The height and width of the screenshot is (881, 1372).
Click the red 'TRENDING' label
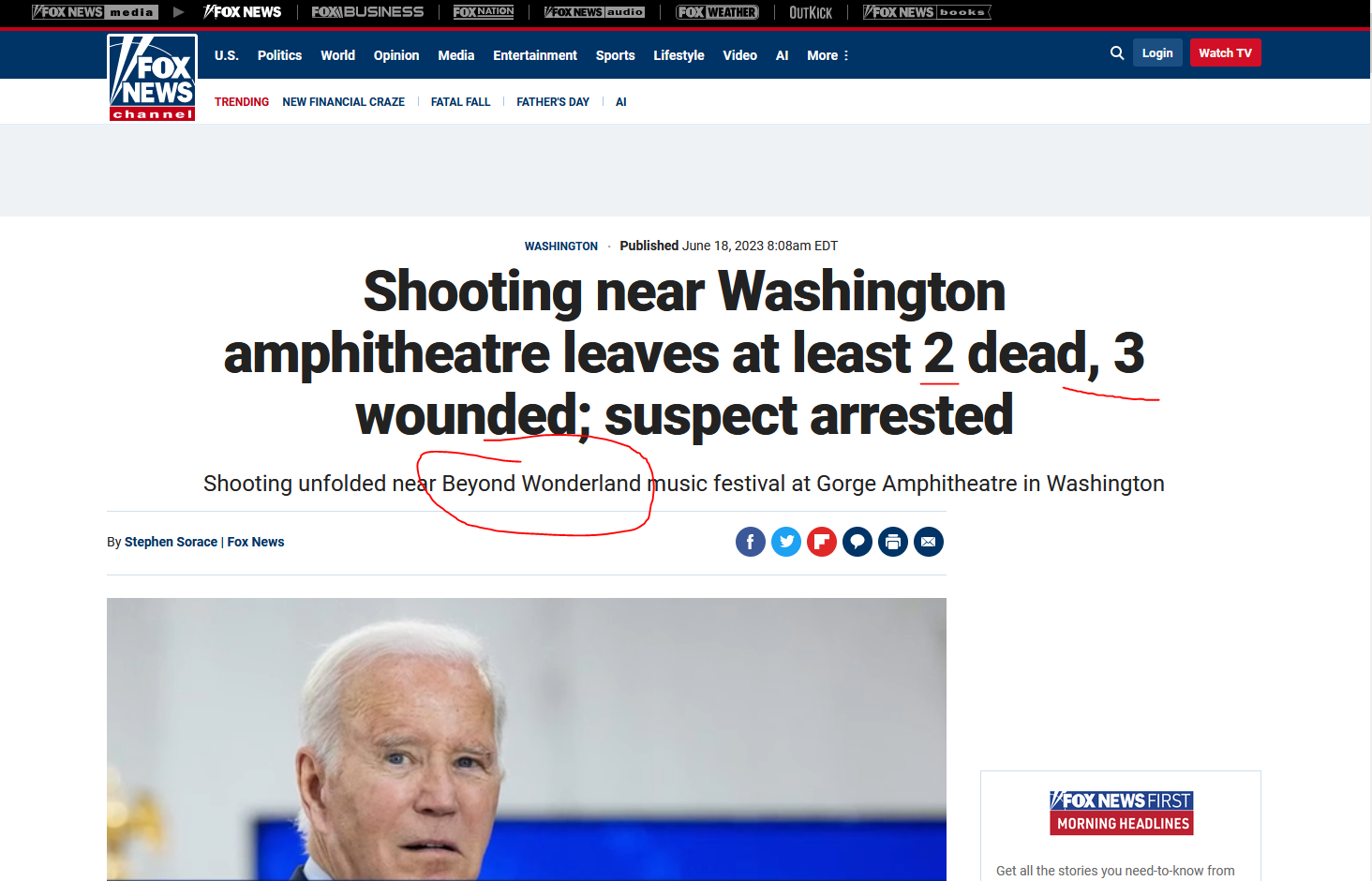(x=242, y=102)
